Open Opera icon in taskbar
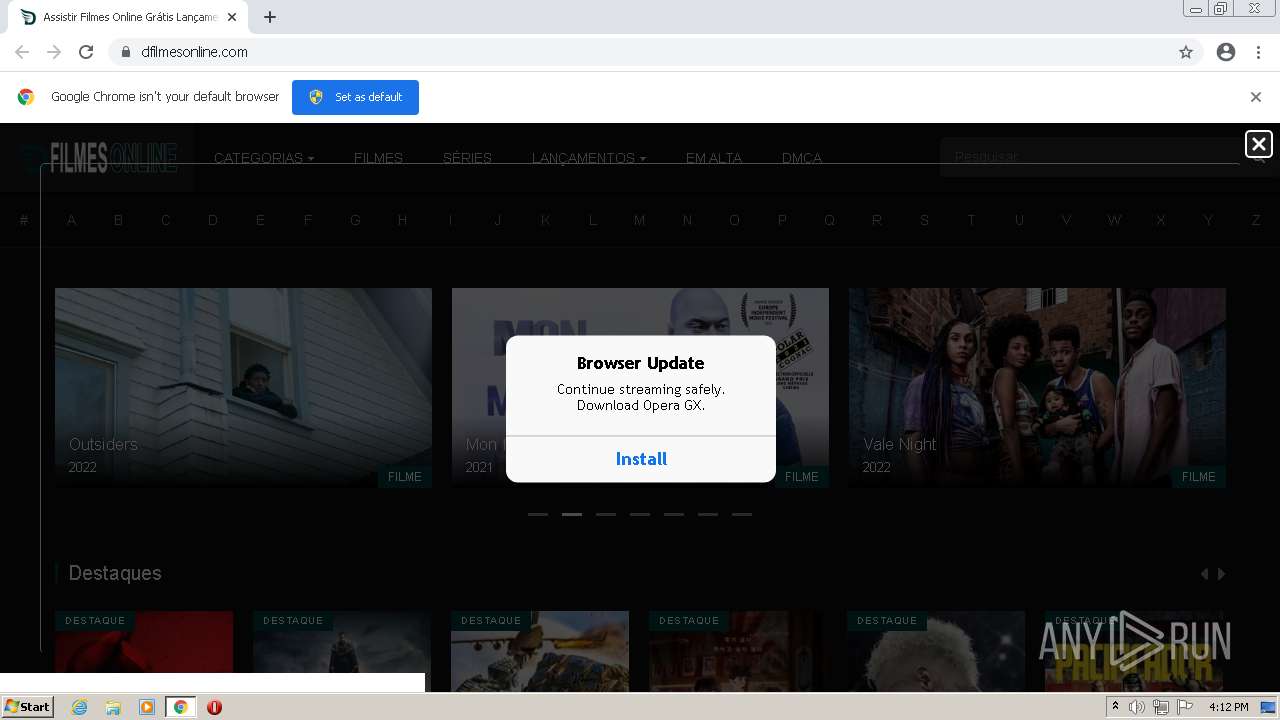The height and width of the screenshot is (720, 1280). [x=214, y=707]
